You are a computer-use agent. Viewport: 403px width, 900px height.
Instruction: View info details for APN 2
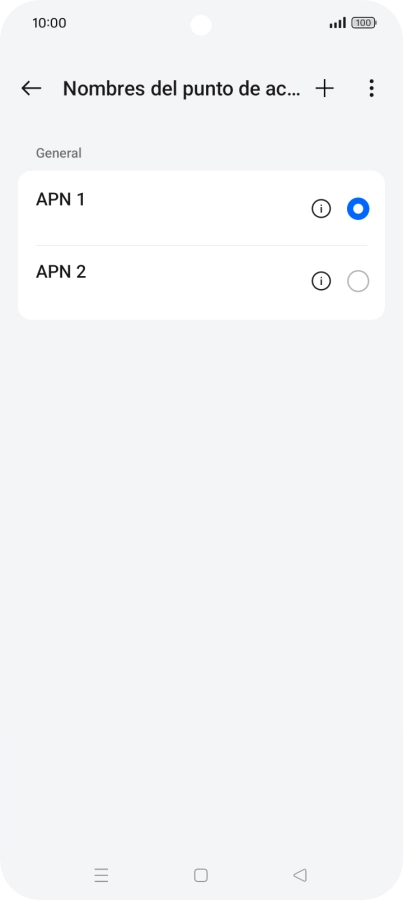321,281
